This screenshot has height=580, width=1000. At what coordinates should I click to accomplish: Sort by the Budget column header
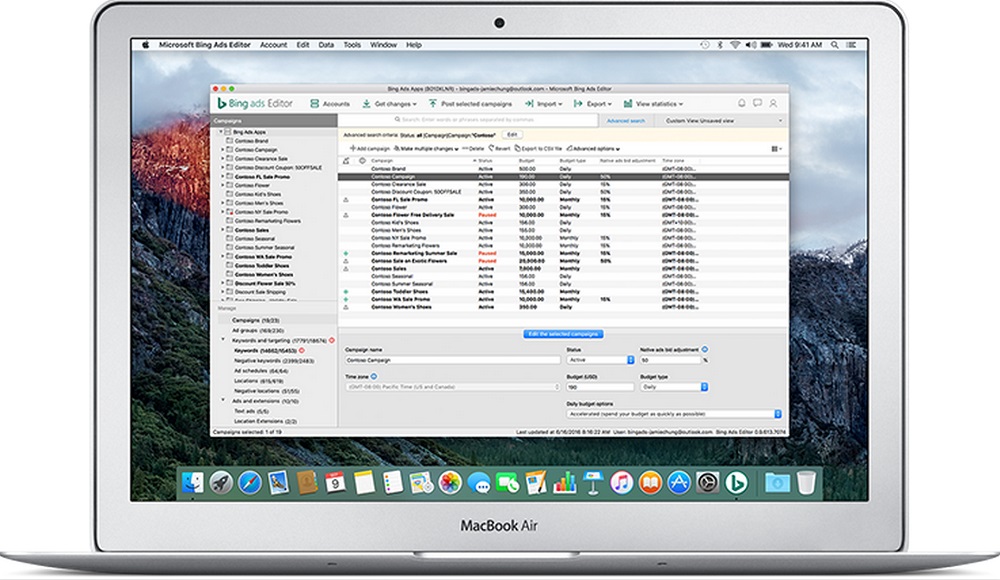coord(526,161)
